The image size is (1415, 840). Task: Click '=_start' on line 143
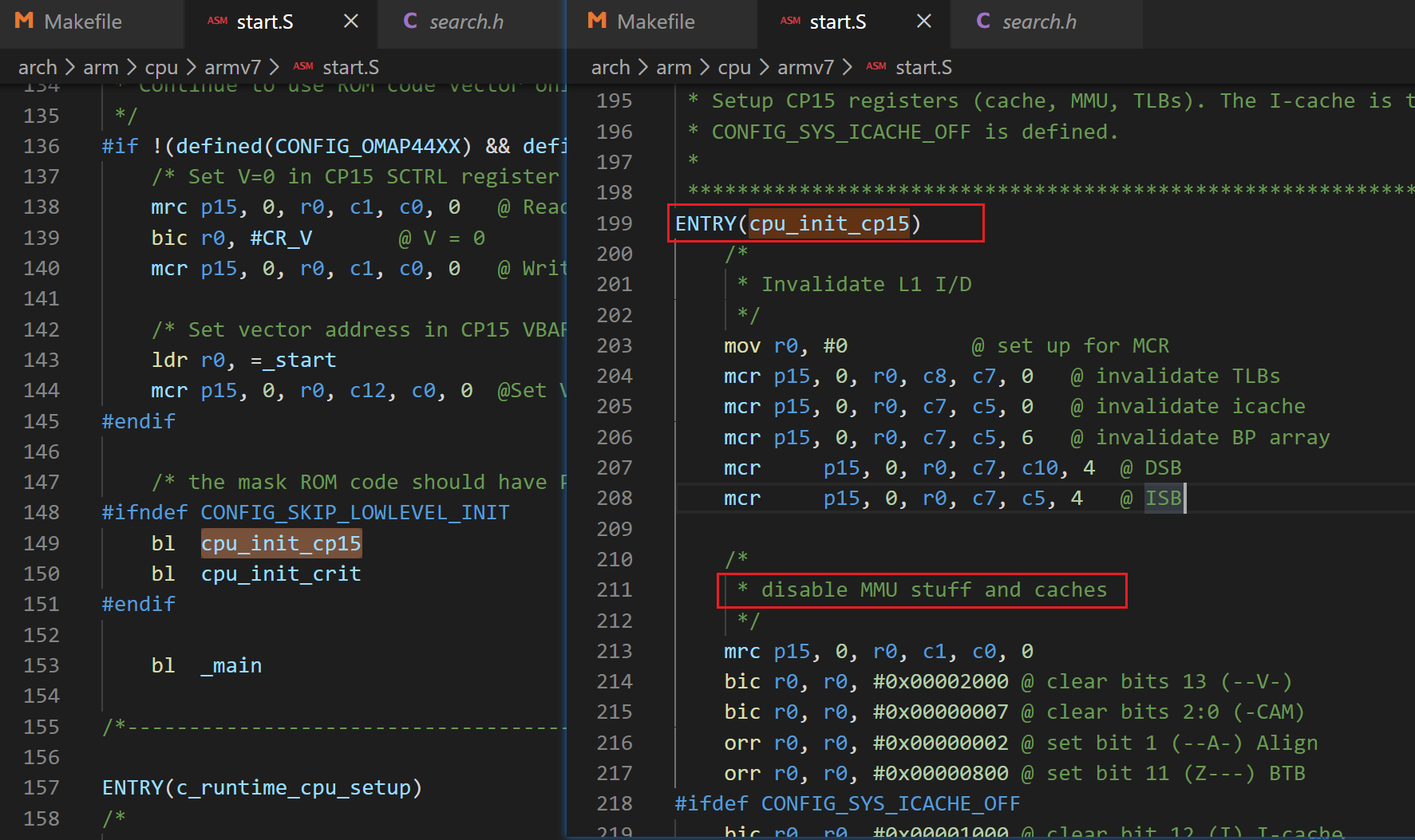coord(293,360)
